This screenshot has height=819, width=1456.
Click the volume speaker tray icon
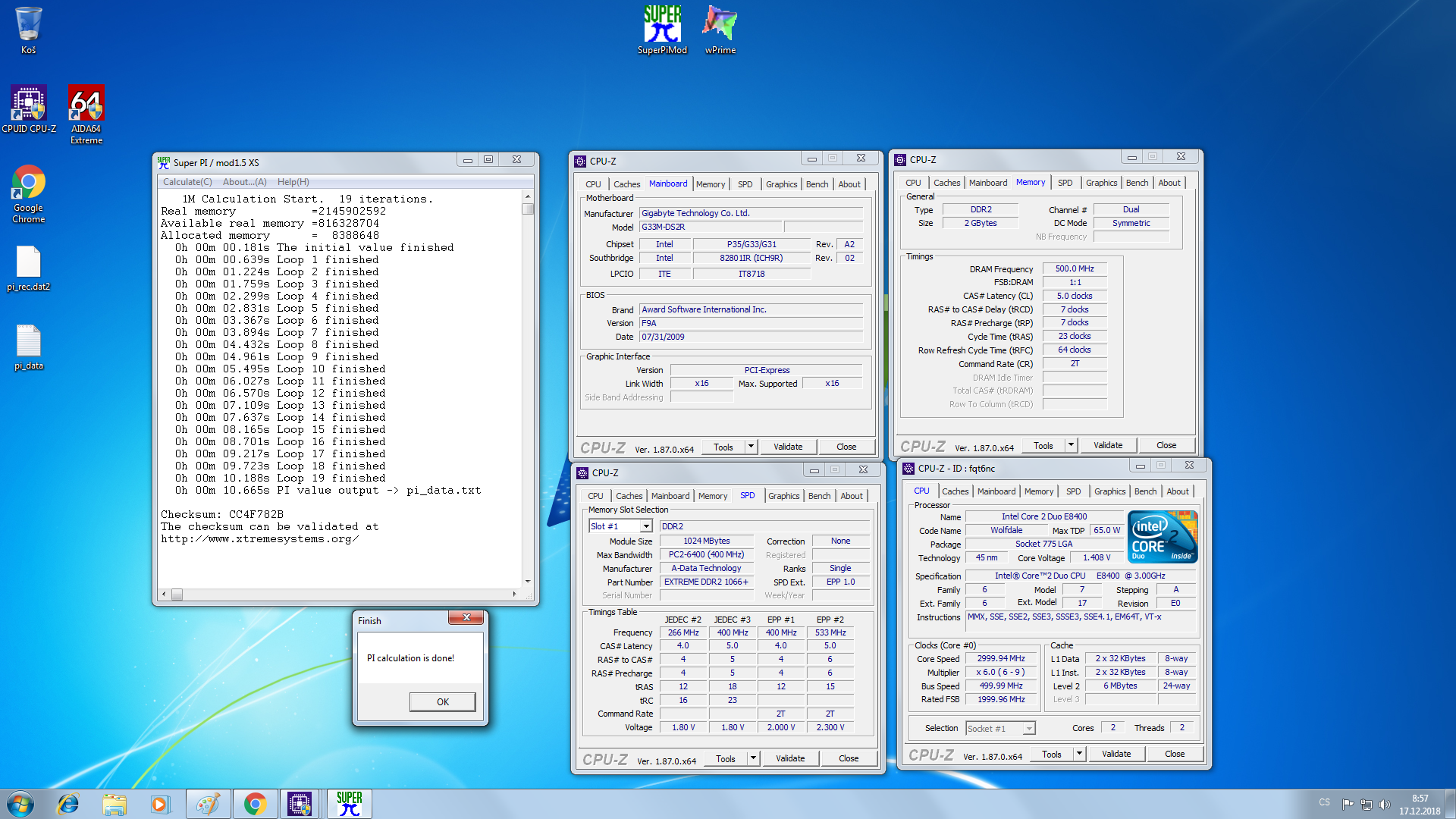coord(1385,805)
